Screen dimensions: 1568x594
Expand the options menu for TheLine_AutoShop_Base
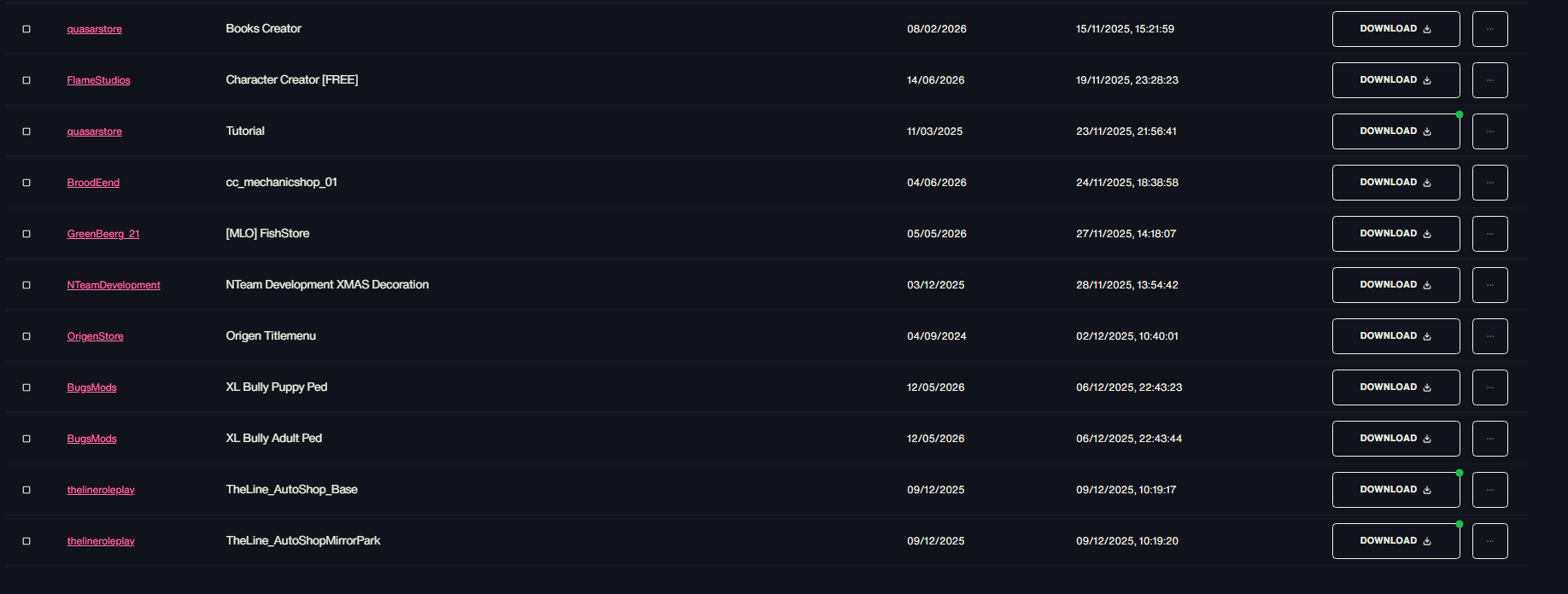(1489, 490)
